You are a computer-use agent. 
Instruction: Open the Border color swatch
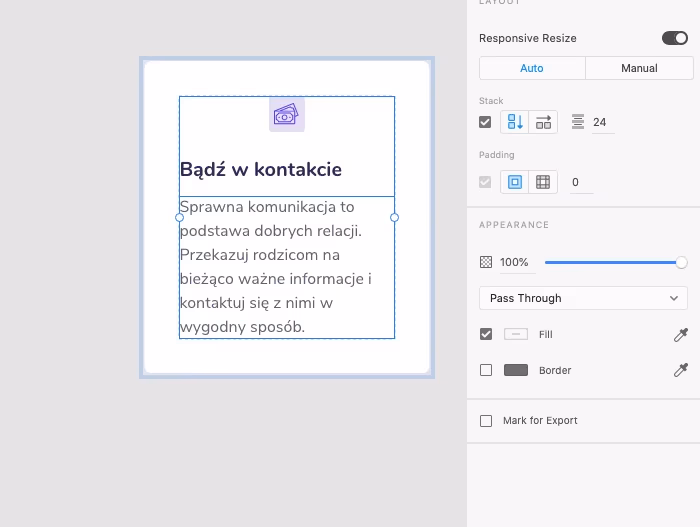(516, 370)
